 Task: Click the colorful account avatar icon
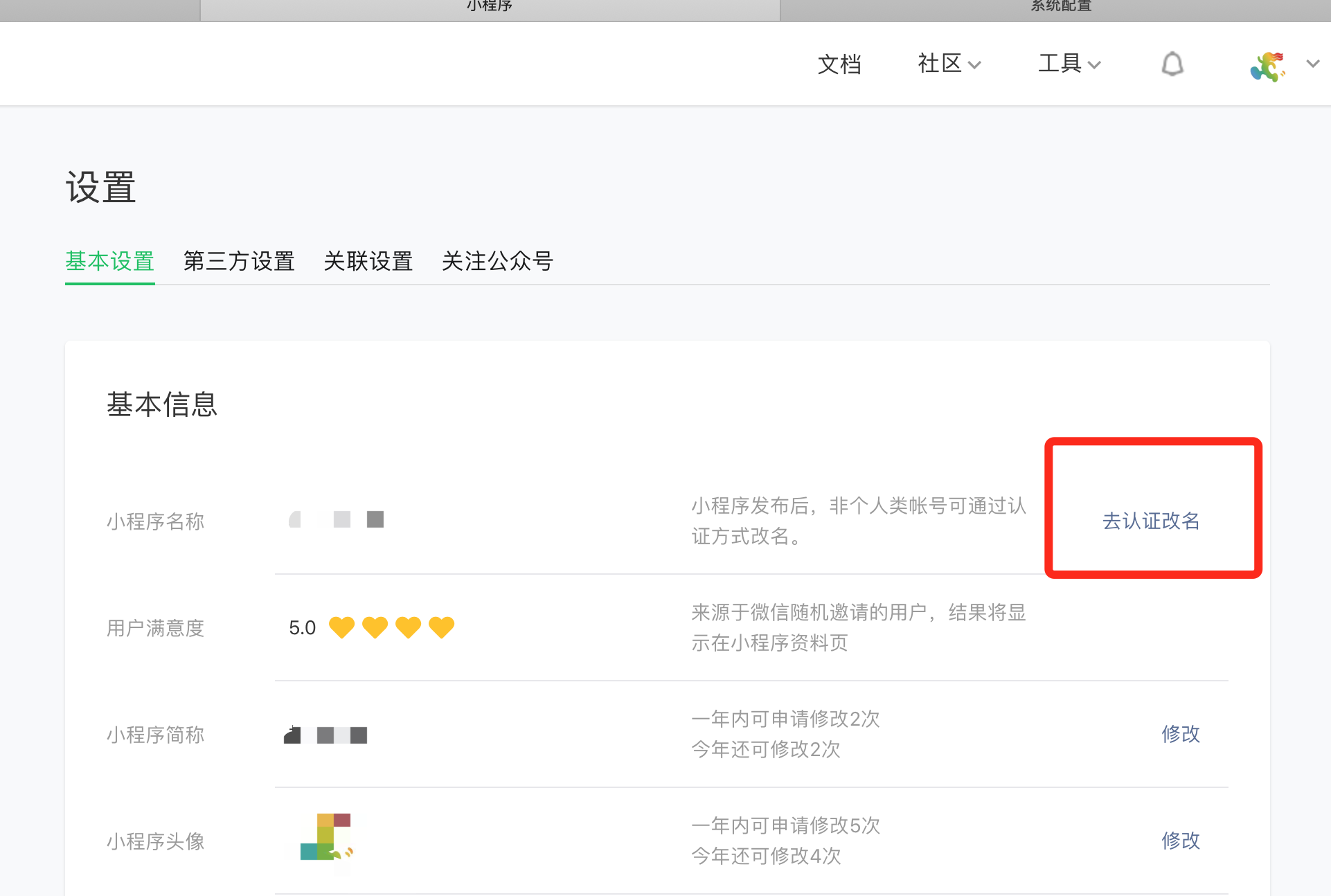click(1267, 66)
